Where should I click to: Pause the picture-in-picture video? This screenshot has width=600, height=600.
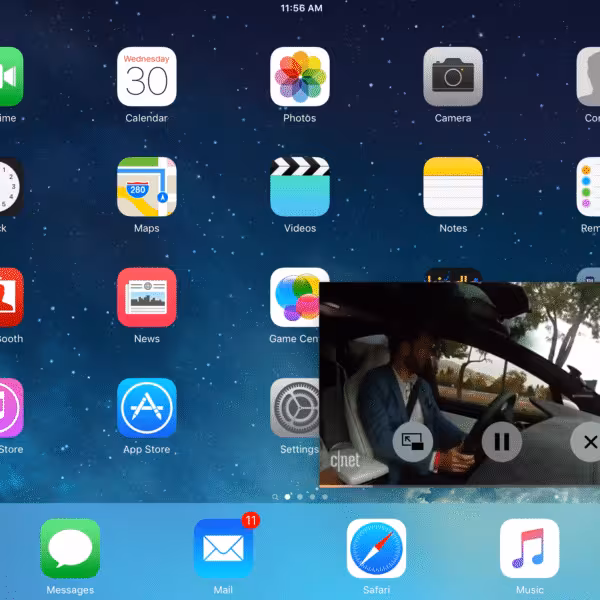pos(502,442)
